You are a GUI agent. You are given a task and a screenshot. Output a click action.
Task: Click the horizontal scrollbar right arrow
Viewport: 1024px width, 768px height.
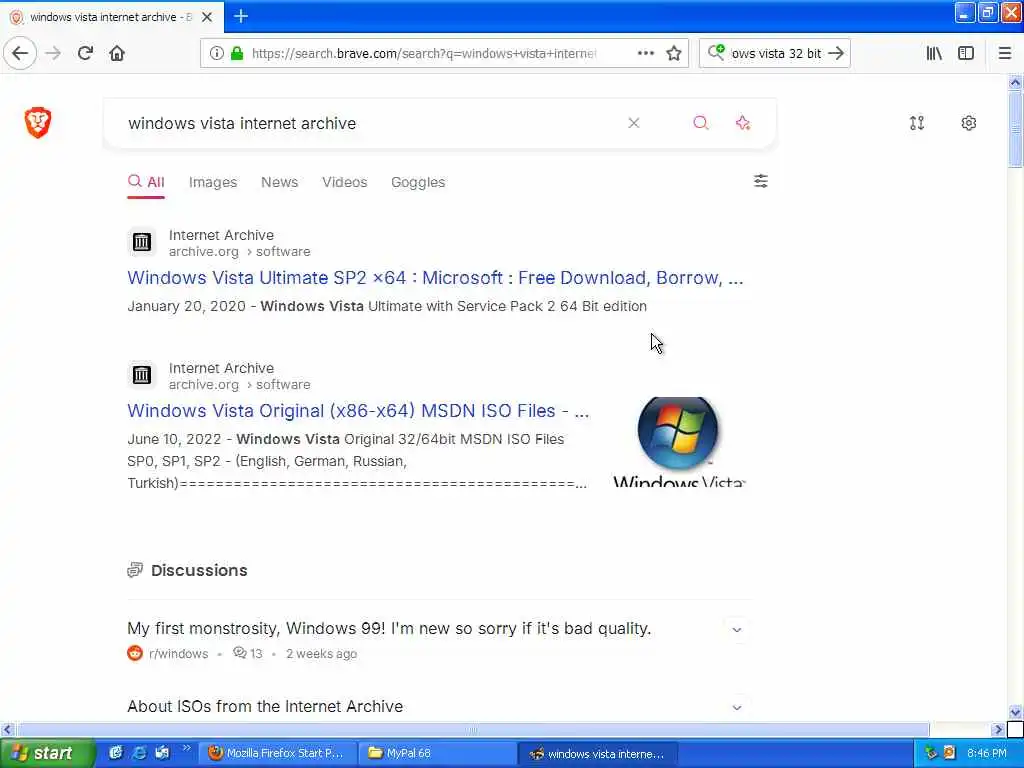(x=998, y=729)
